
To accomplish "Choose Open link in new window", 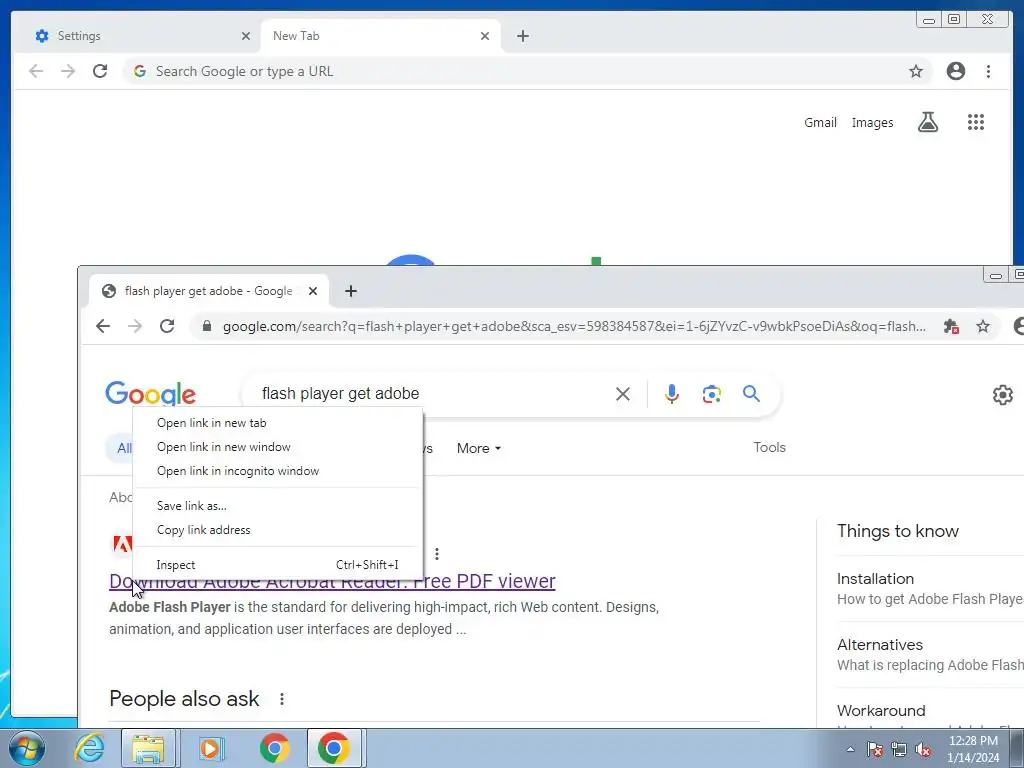I will coord(278,447).
